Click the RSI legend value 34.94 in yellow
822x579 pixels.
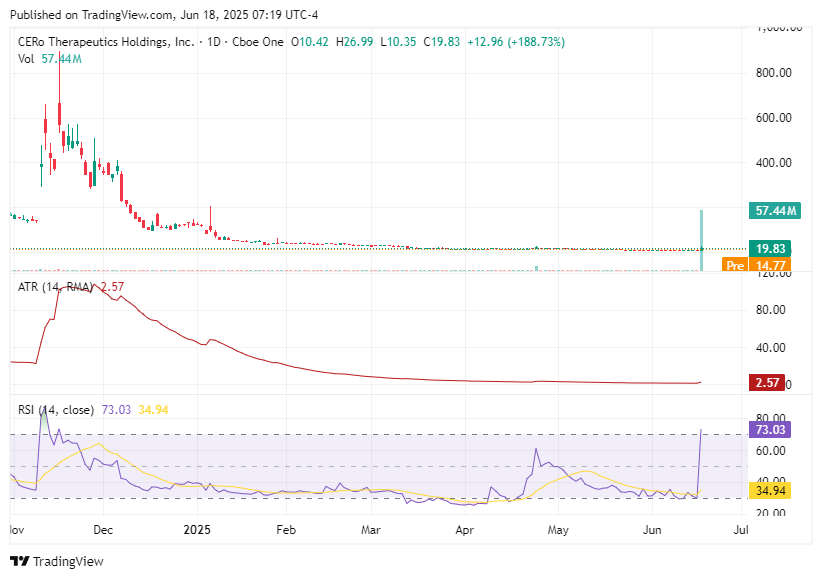click(x=153, y=410)
